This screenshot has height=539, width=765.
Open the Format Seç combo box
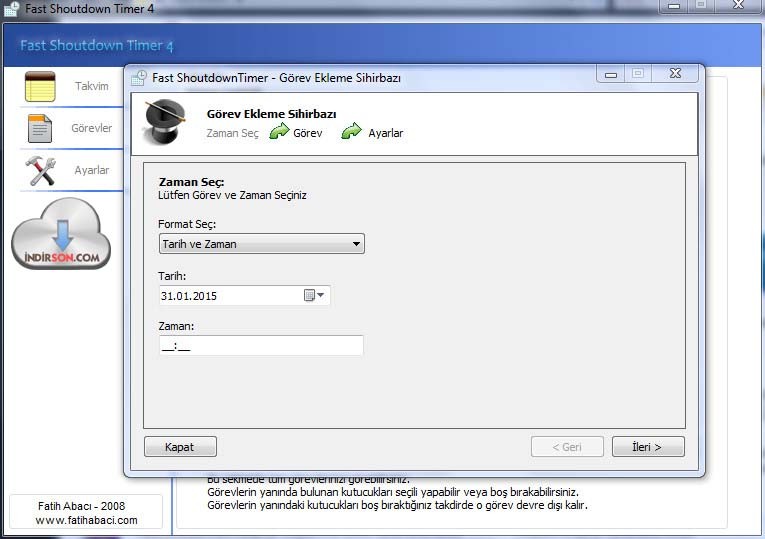pos(262,244)
